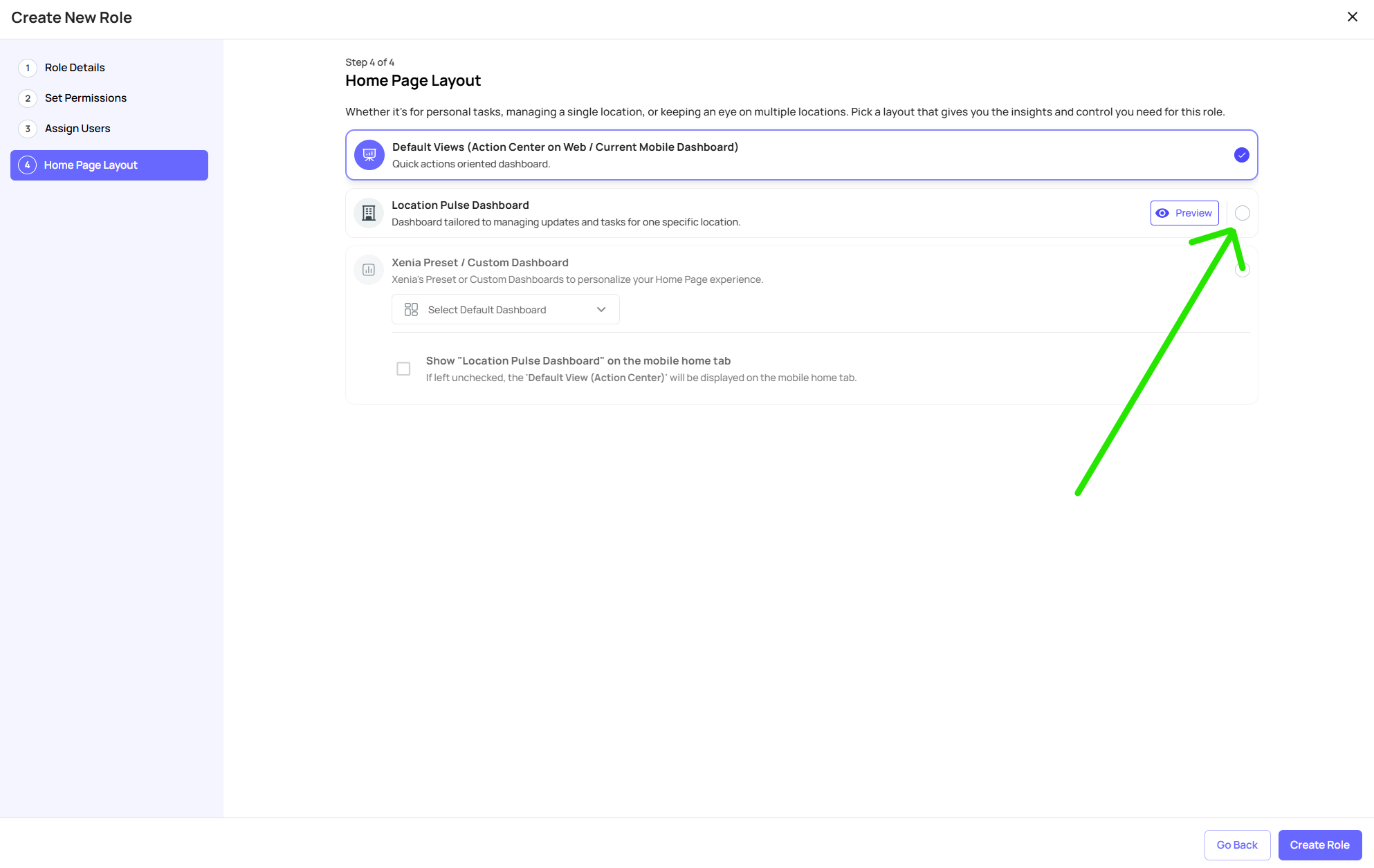Close the Create New Role dialog

coord(1353,17)
